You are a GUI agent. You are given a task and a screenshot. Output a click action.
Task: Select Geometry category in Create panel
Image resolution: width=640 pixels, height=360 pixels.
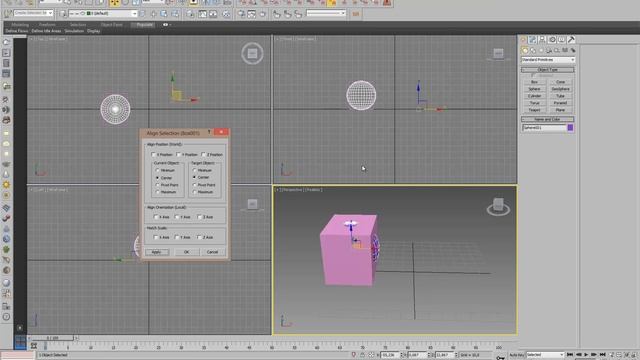(525, 50)
